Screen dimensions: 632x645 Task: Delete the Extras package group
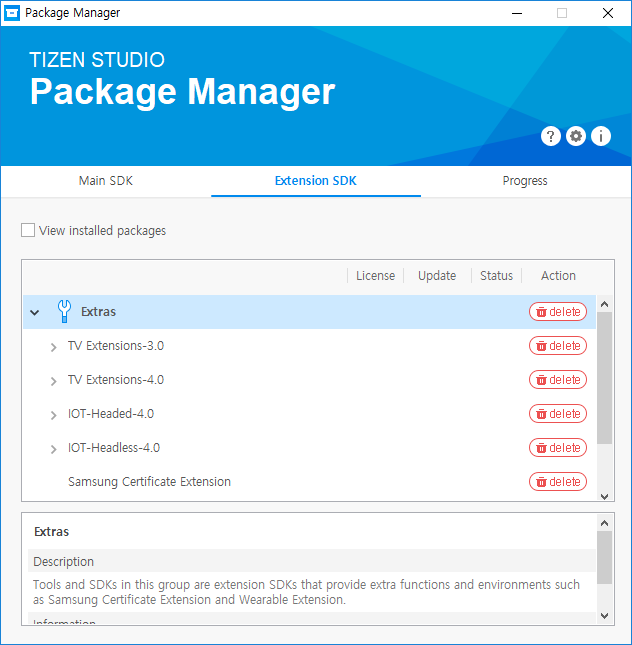click(558, 312)
